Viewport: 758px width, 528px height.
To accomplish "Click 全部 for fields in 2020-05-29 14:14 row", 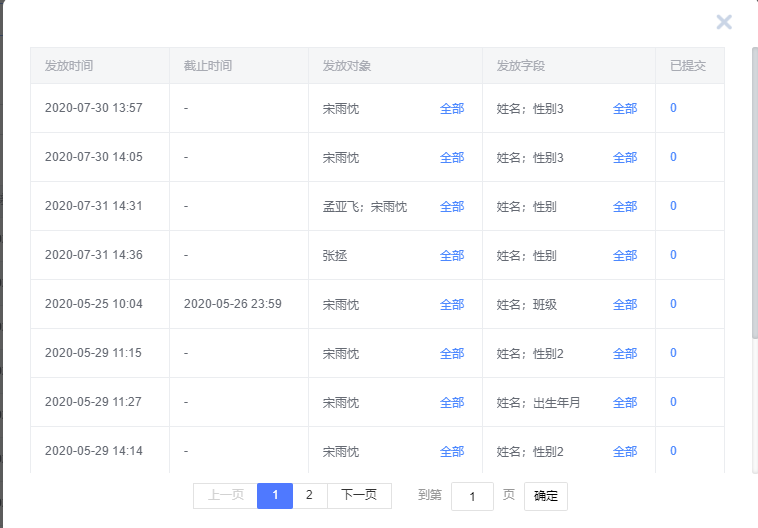I will click(625, 451).
